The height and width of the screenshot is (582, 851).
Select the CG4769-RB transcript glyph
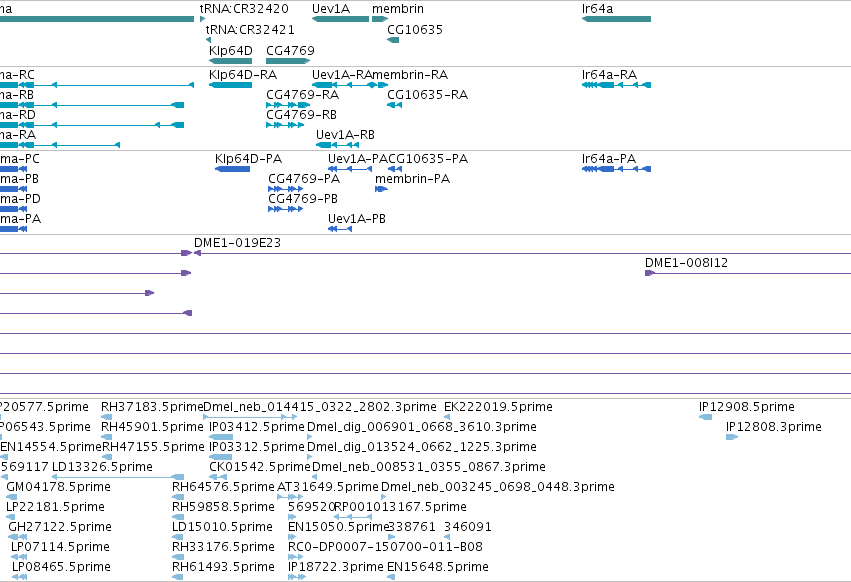pos(285,125)
